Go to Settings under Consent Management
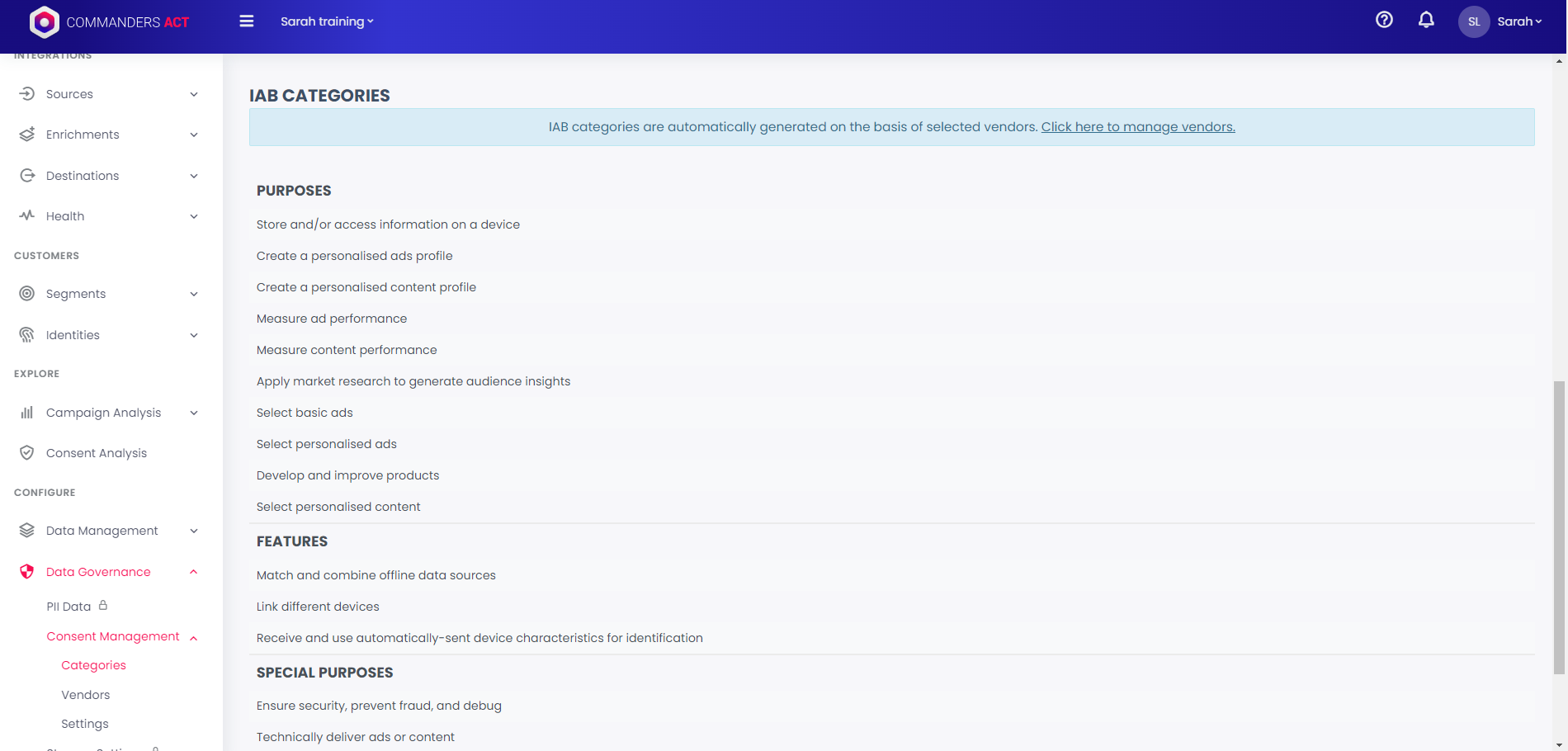This screenshot has width=1568, height=751. point(85,724)
